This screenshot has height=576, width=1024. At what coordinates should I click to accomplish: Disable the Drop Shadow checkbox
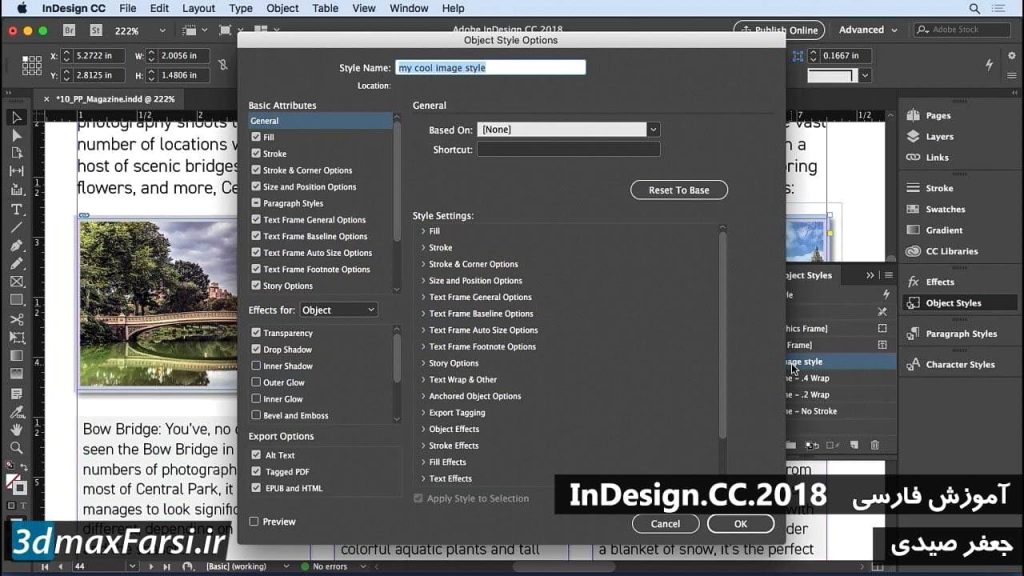pyautogui.click(x=255, y=349)
